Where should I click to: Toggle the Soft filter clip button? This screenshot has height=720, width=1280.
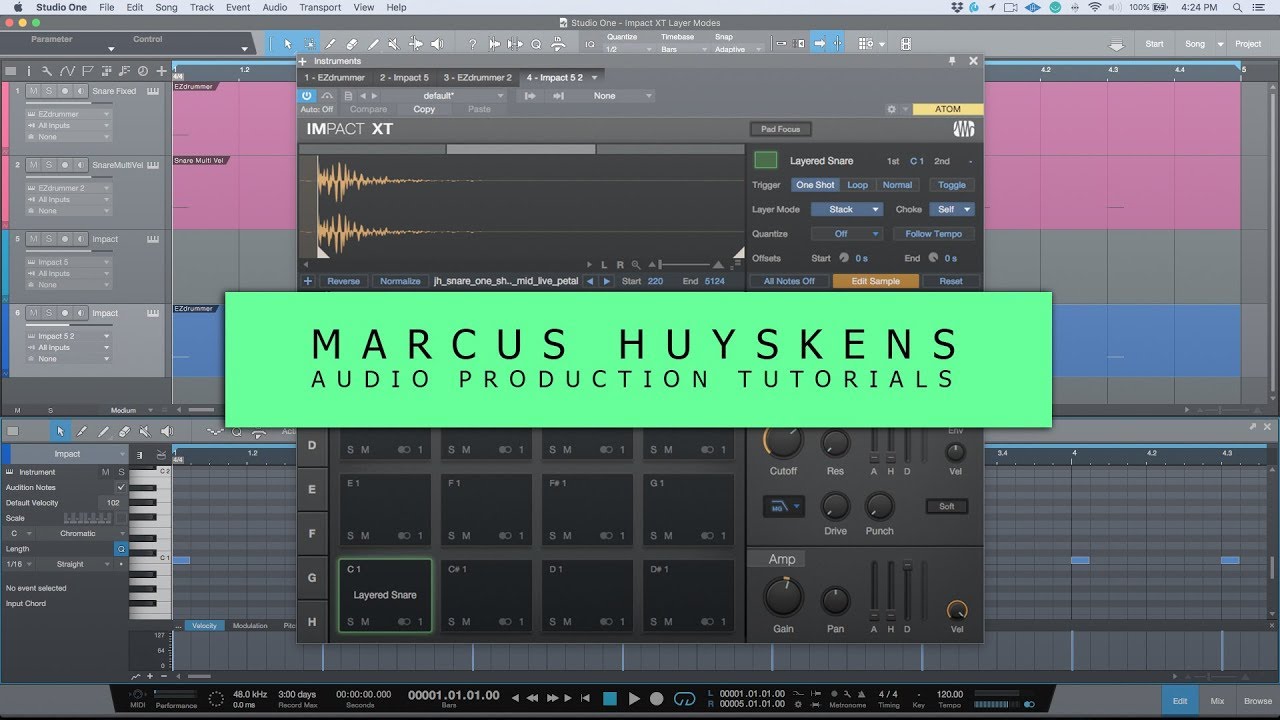click(946, 506)
